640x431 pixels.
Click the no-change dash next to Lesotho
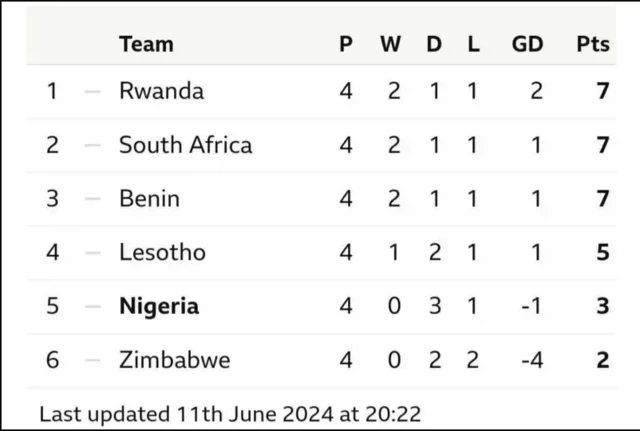(x=93, y=252)
